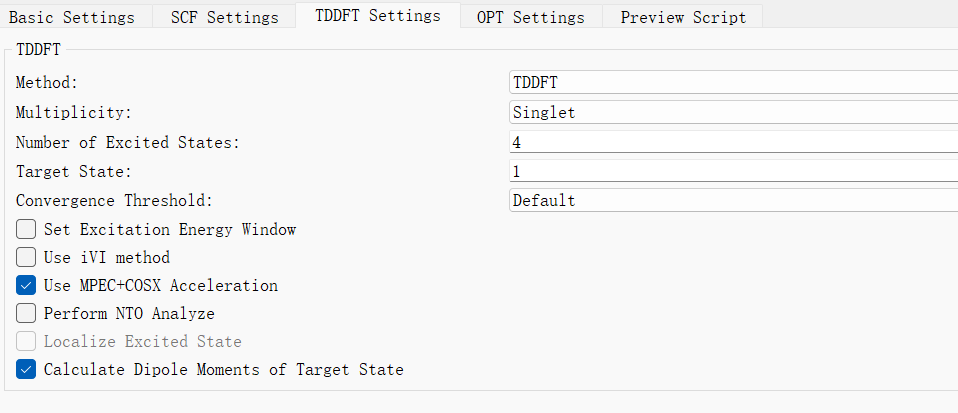Screen dimensions: 958x413
Task: Click the Number of Excited States field
Action: 733,142
